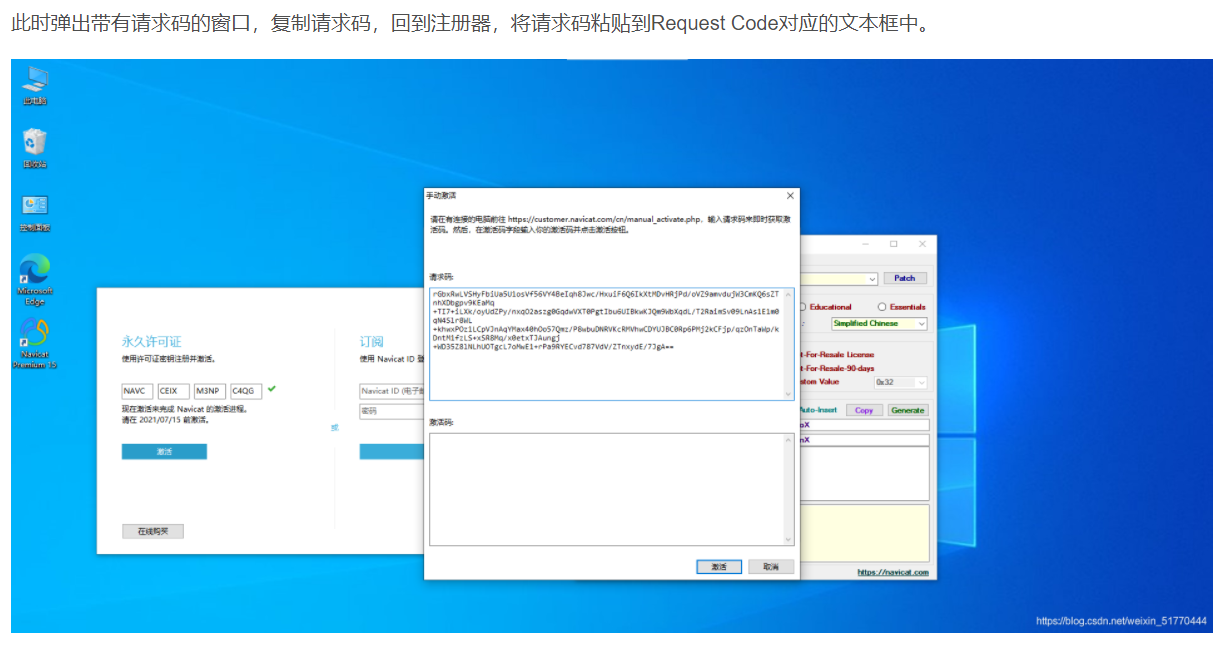
Task: Click the M3NP license key field
Action: tap(210, 391)
